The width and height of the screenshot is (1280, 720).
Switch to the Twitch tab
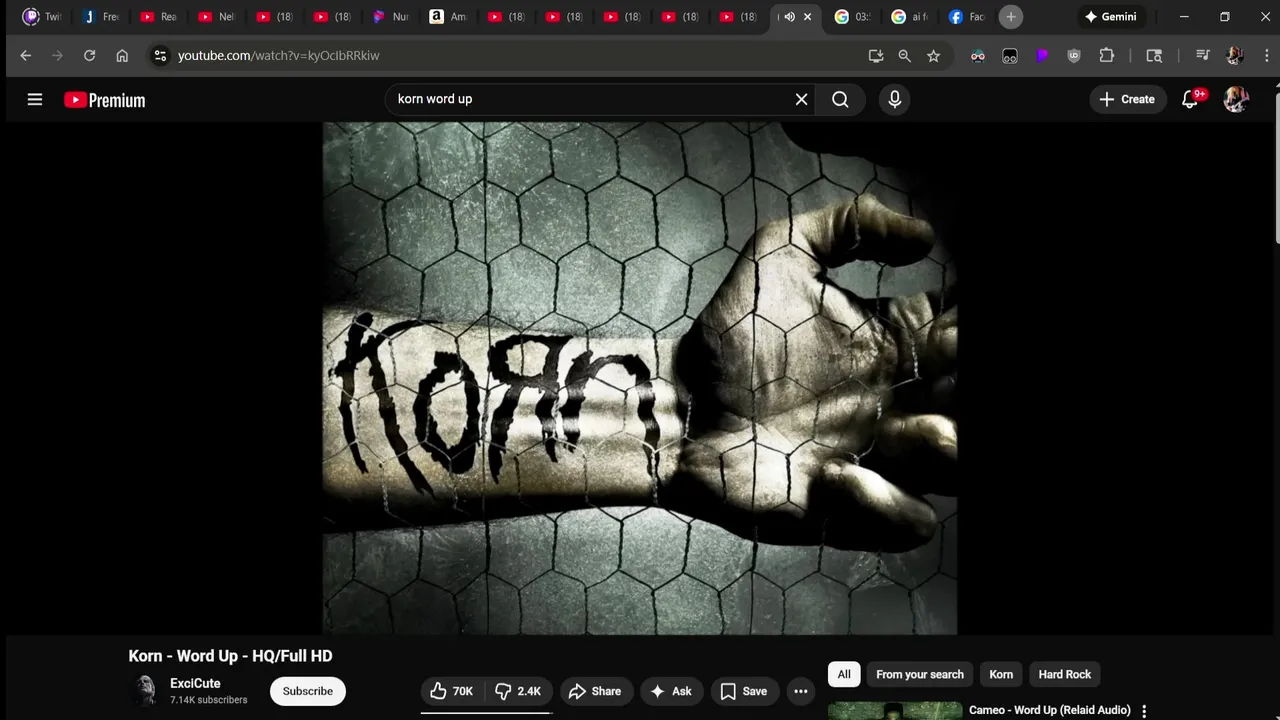click(x=42, y=17)
